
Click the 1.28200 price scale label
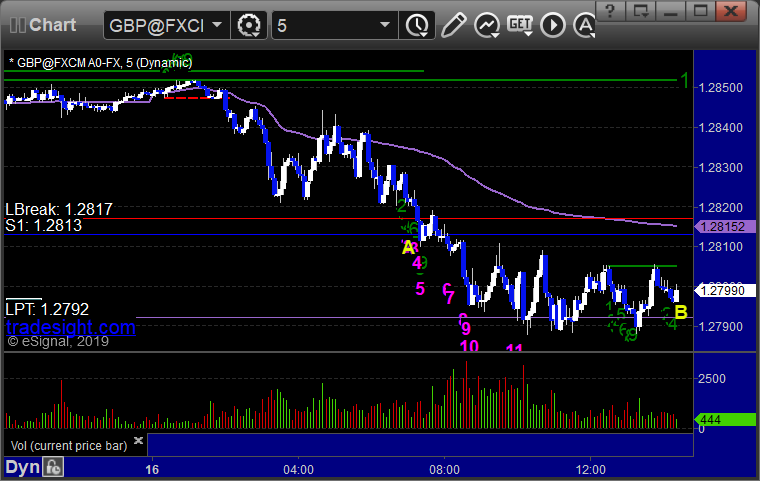(721, 208)
